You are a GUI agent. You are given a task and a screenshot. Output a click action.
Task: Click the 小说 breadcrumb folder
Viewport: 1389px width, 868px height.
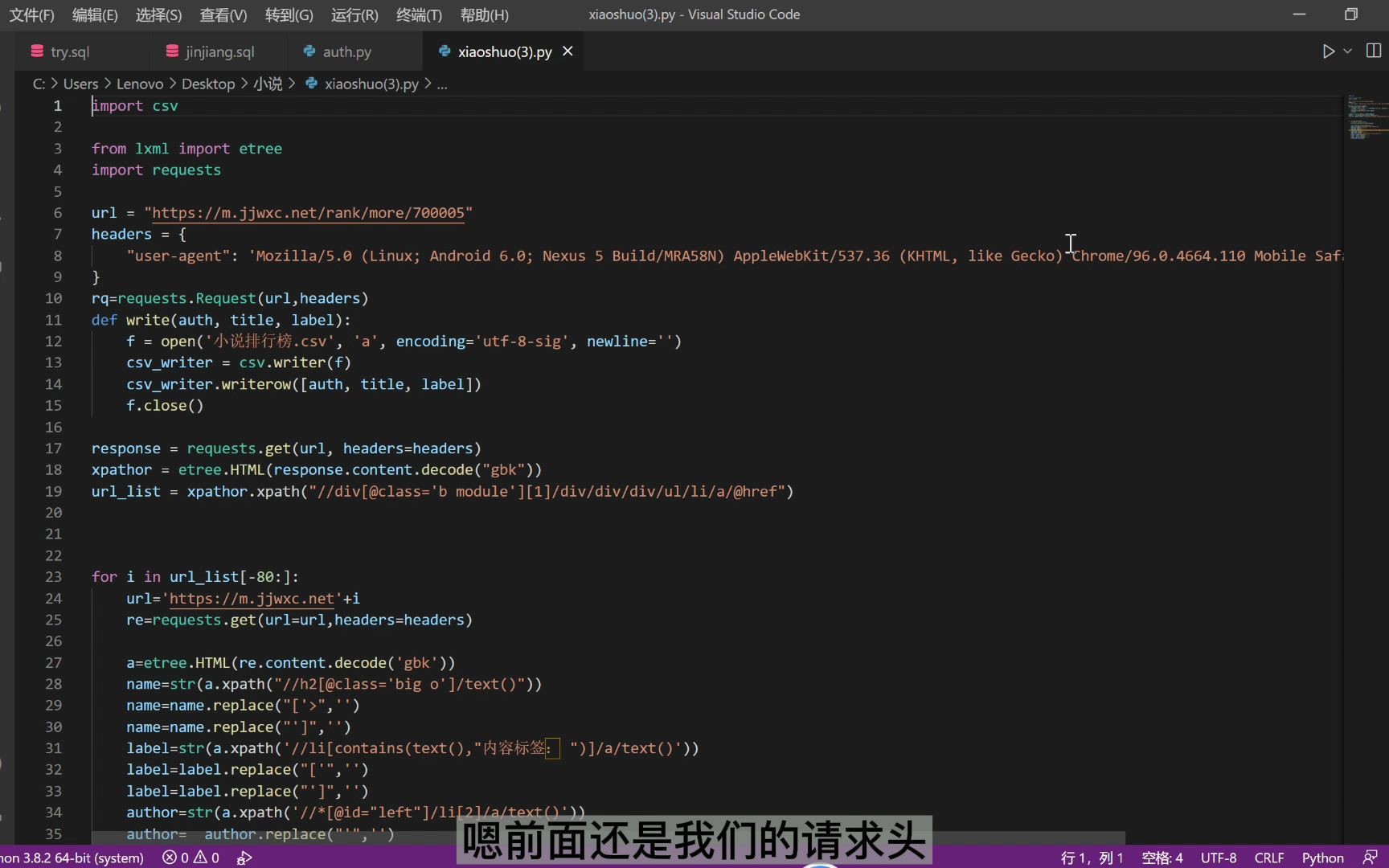pos(268,84)
